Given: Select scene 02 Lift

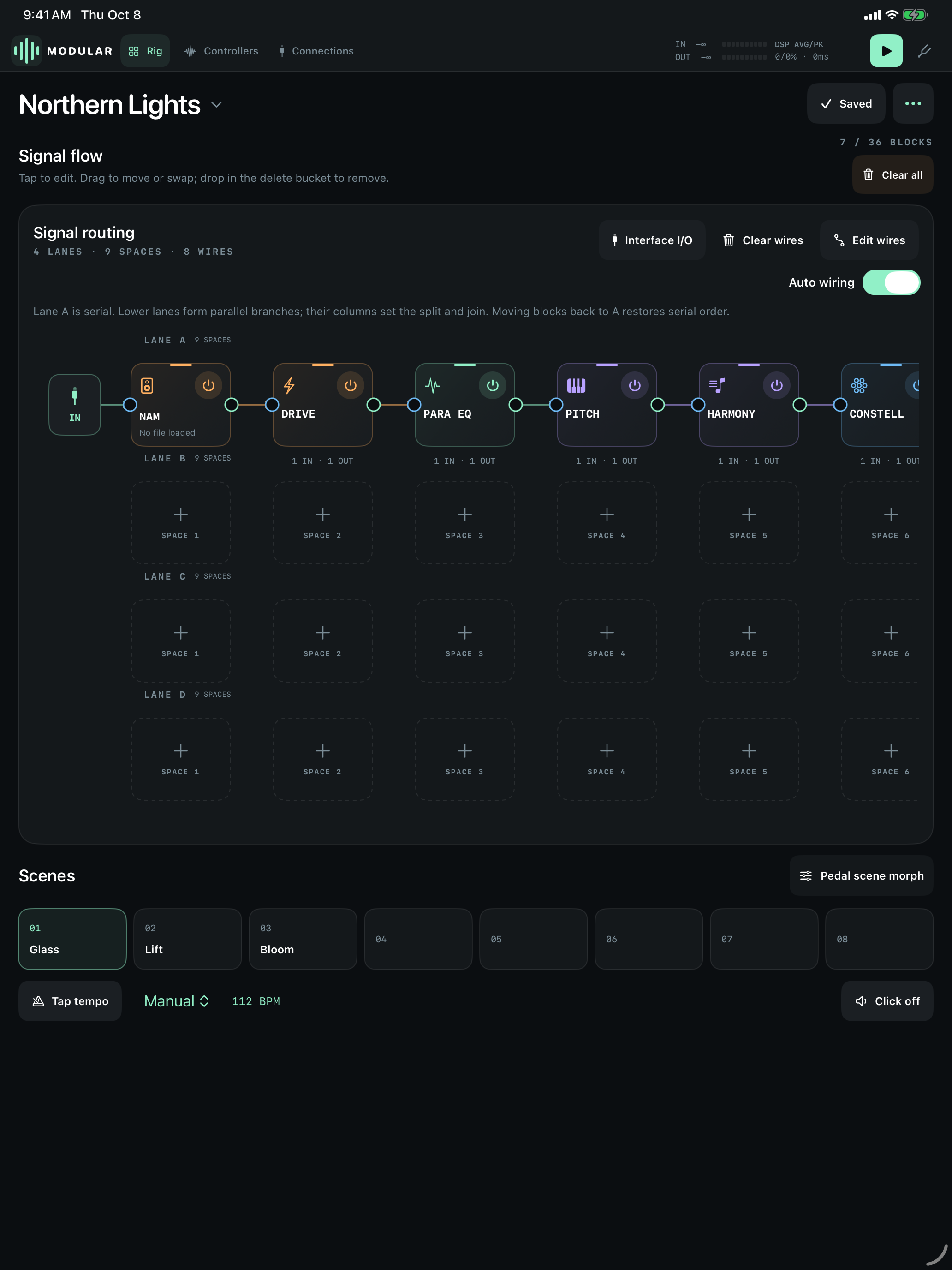Looking at the screenshot, I should (x=188, y=939).
